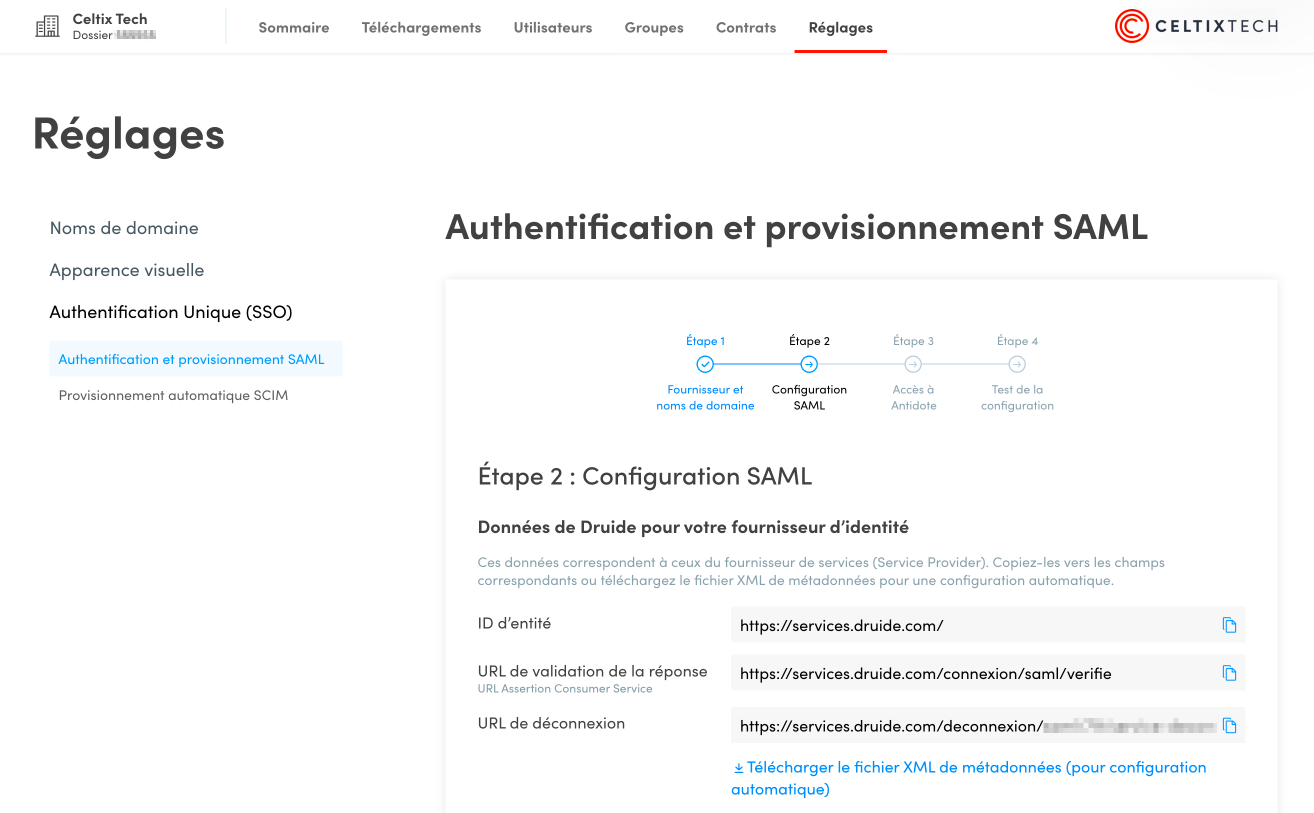Image resolution: width=1314 pixels, height=813 pixels.
Task: Collapse Authentification Unique (SSO) section
Action: [171, 312]
